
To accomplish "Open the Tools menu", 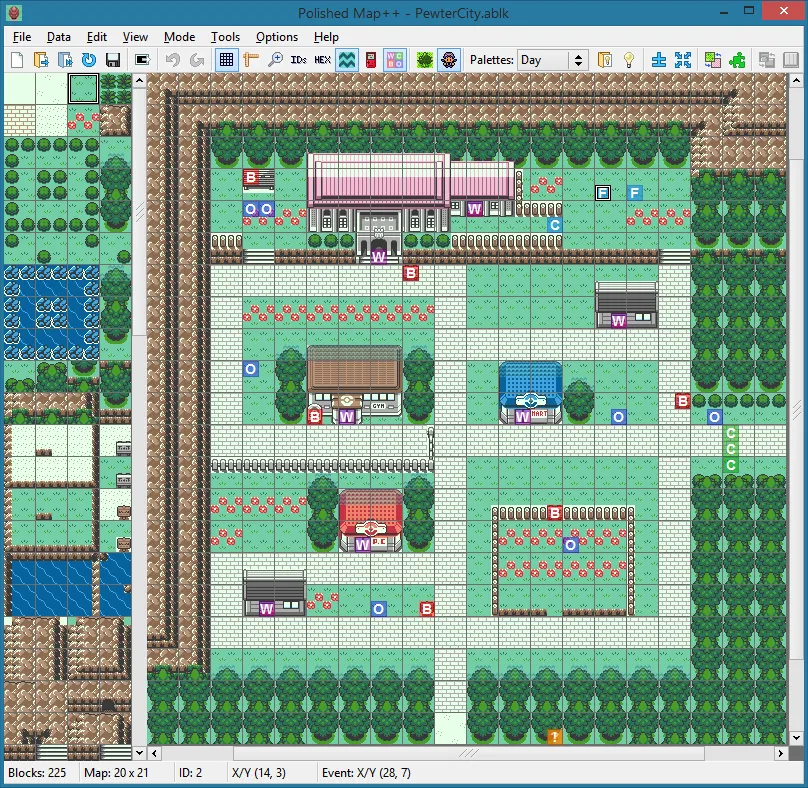I will tap(225, 37).
